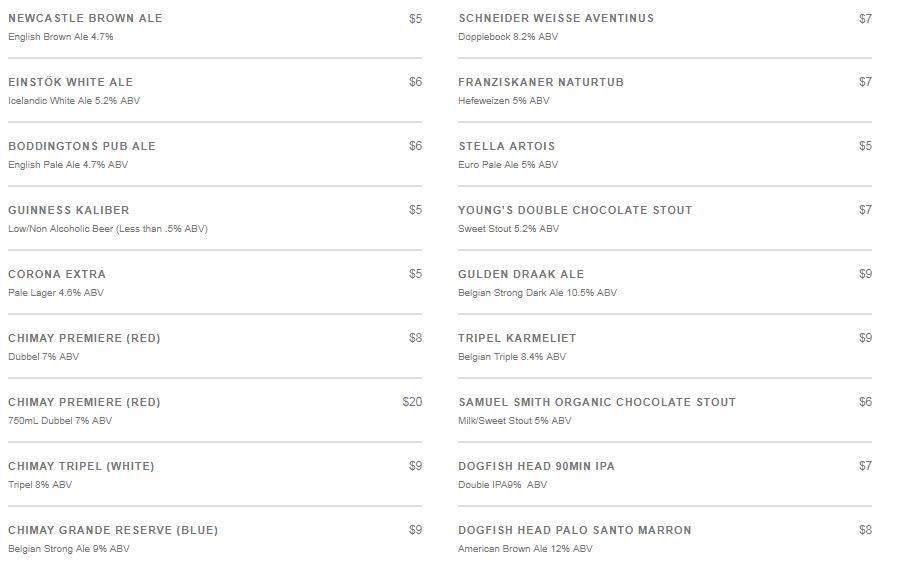Click the Tripel Karmeliet beer name
Image resolution: width=902 pixels, height=569 pixels.
(517, 338)
